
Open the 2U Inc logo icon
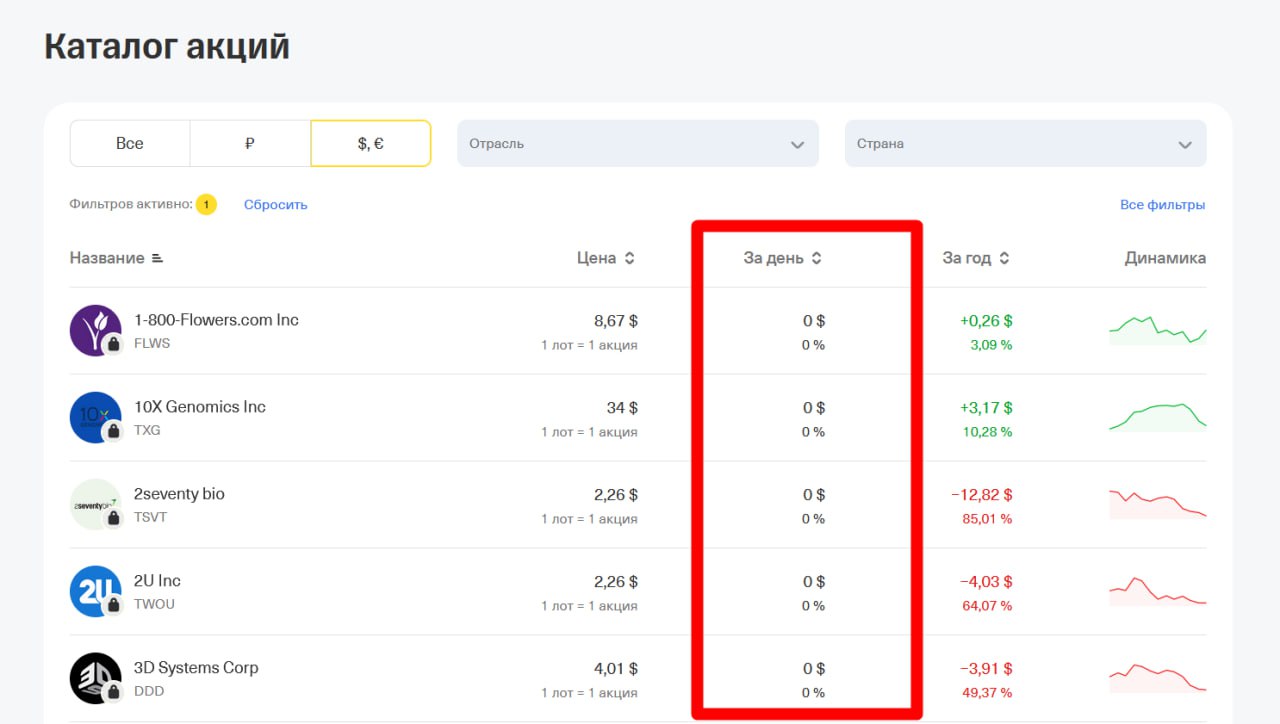coord(96,591)
